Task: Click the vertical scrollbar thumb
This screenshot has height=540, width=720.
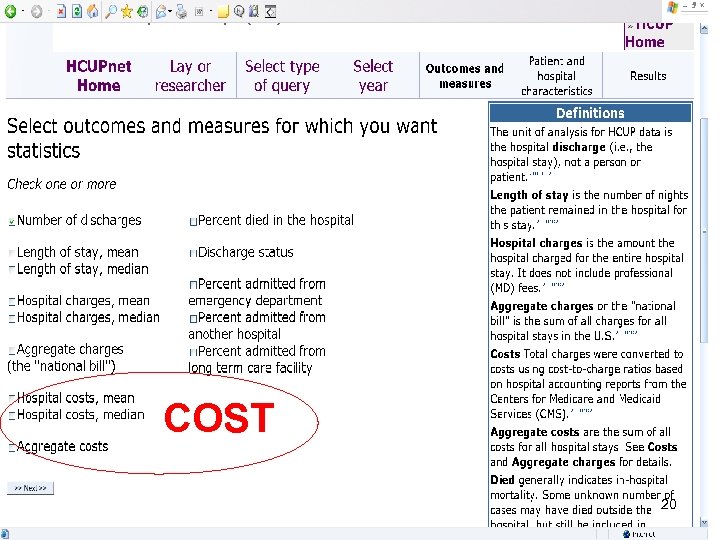Action: click(x=704, y=231)
